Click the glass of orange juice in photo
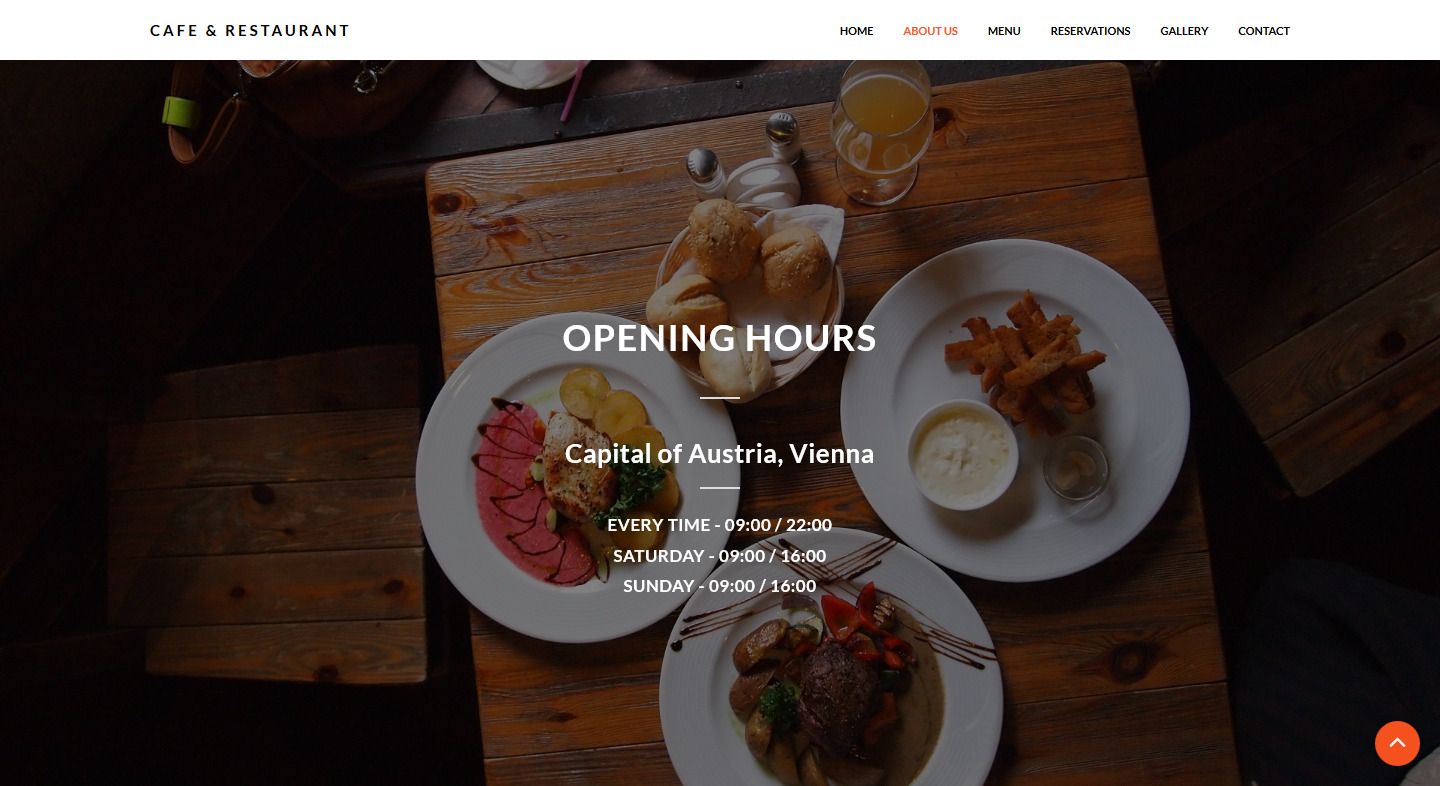 [882, 130]
